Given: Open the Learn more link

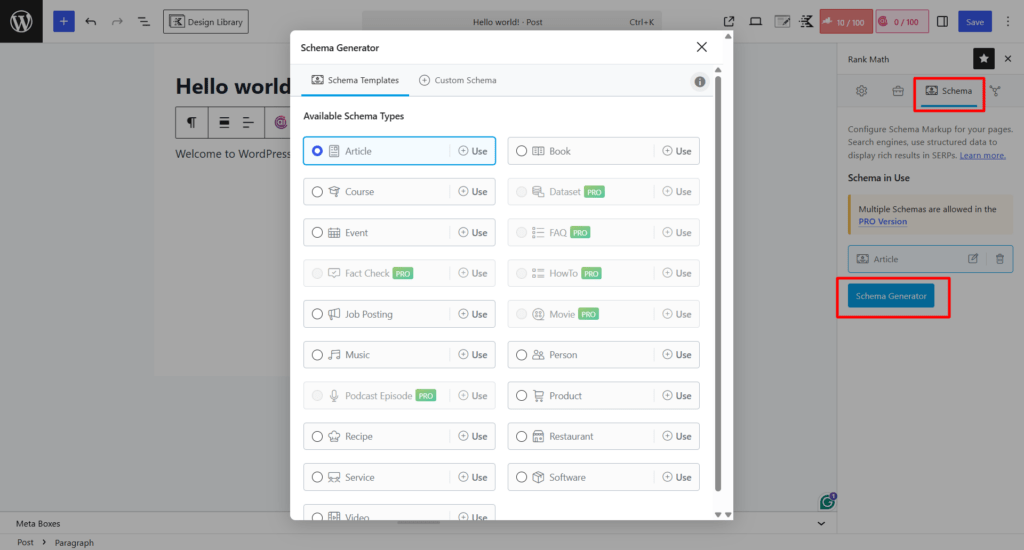Looking at the screenshot, I should click(982, 155).
